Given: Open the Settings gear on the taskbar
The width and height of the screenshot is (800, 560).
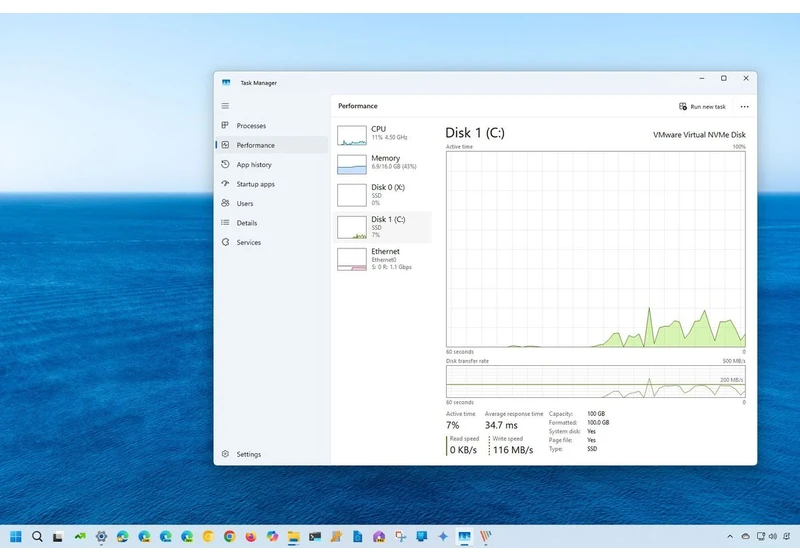Looking at the screenshot, I should coord(102,537).
